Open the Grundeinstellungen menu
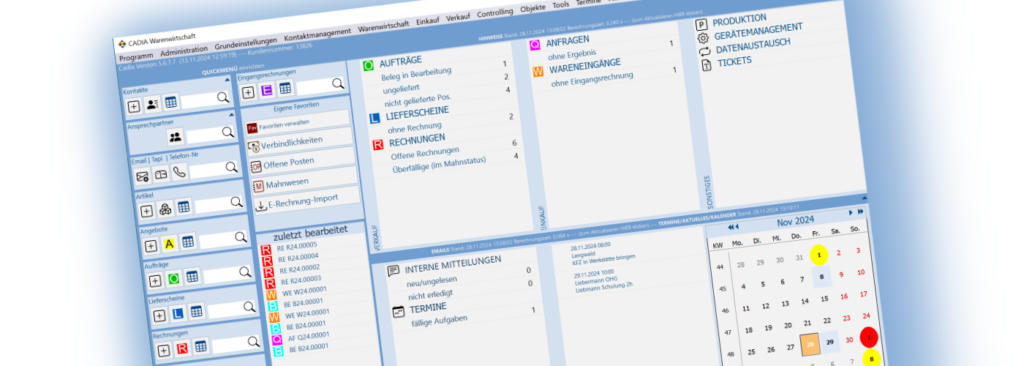Viewport: 1024px width, 366px height. pos(245,44)
